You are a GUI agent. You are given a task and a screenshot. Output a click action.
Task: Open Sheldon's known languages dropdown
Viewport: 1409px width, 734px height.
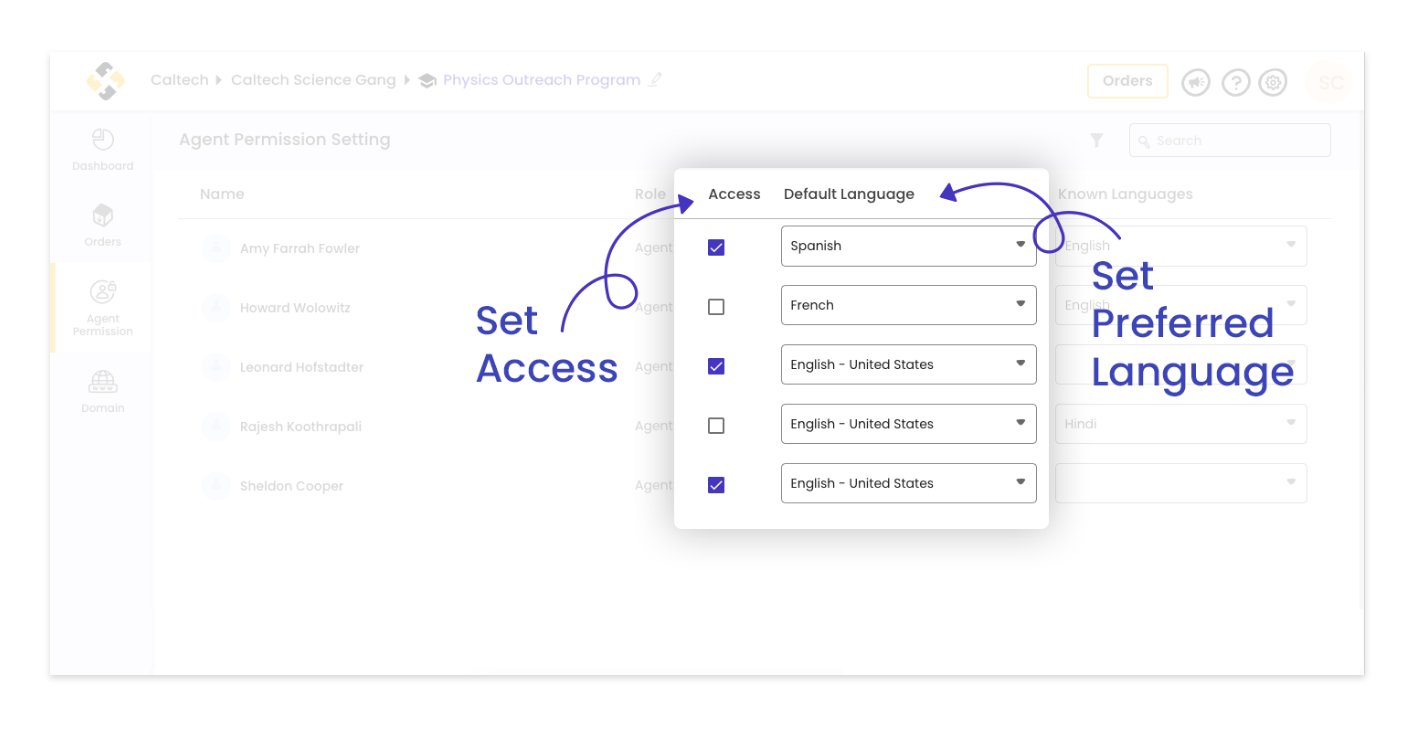tap(1181, 483)
